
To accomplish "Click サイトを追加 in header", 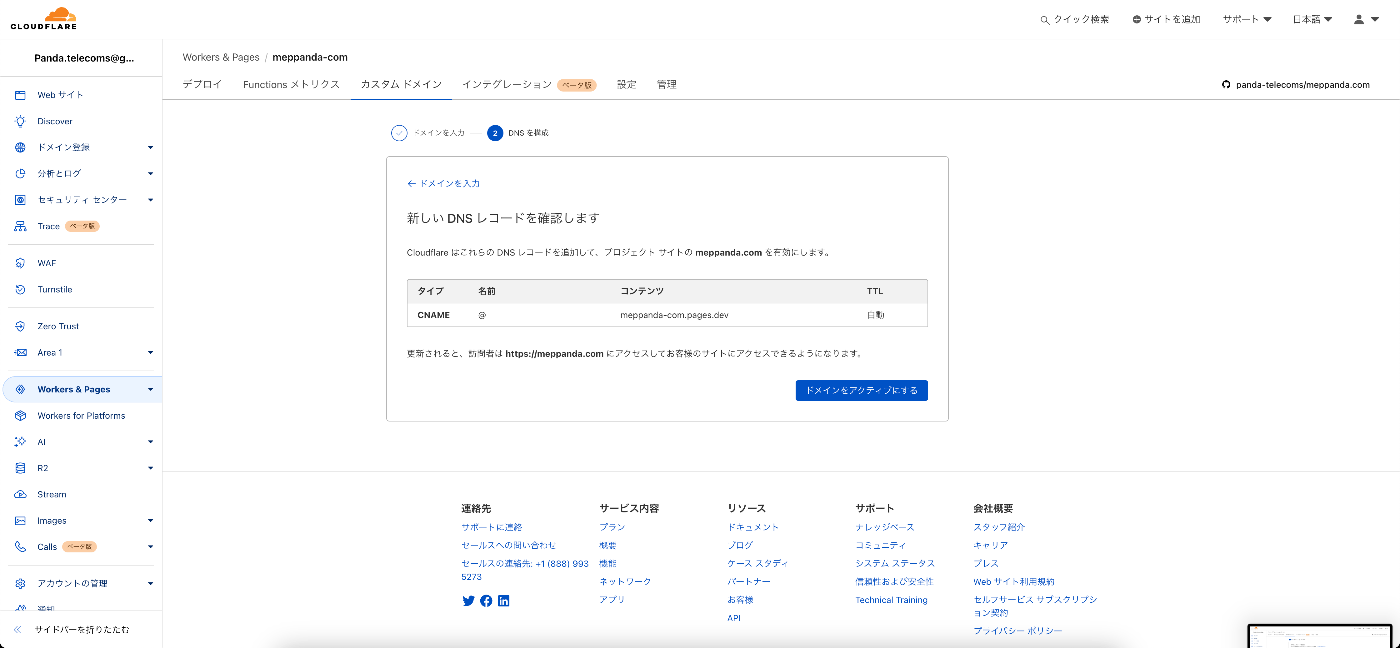I will click(1166, 19).
